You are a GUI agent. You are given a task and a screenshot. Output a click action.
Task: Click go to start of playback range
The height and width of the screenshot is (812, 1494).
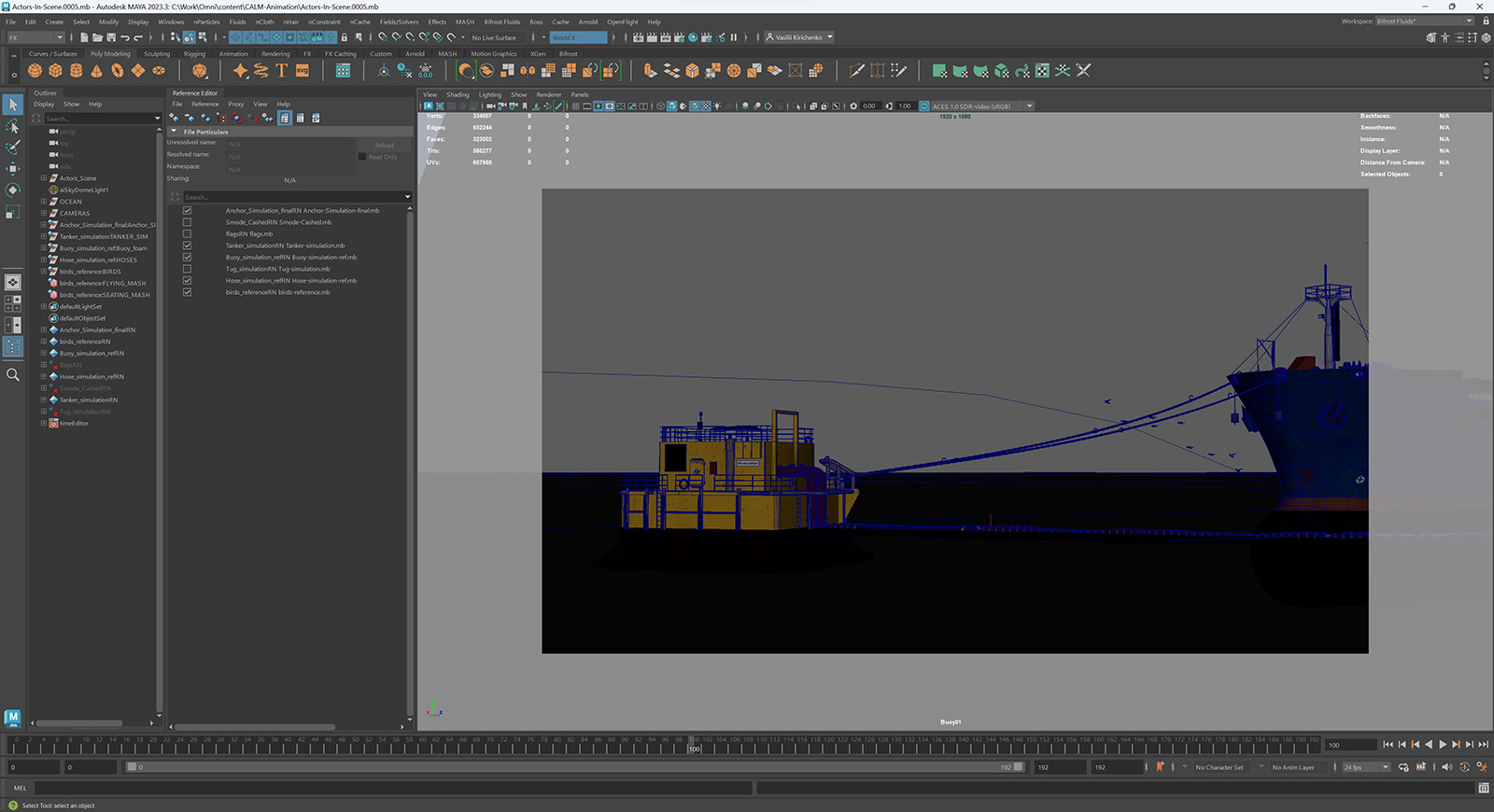[x=1388, y=745]
